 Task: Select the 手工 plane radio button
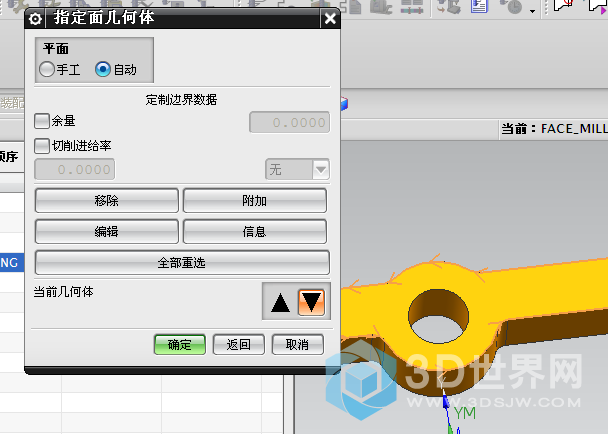point(47,69)
